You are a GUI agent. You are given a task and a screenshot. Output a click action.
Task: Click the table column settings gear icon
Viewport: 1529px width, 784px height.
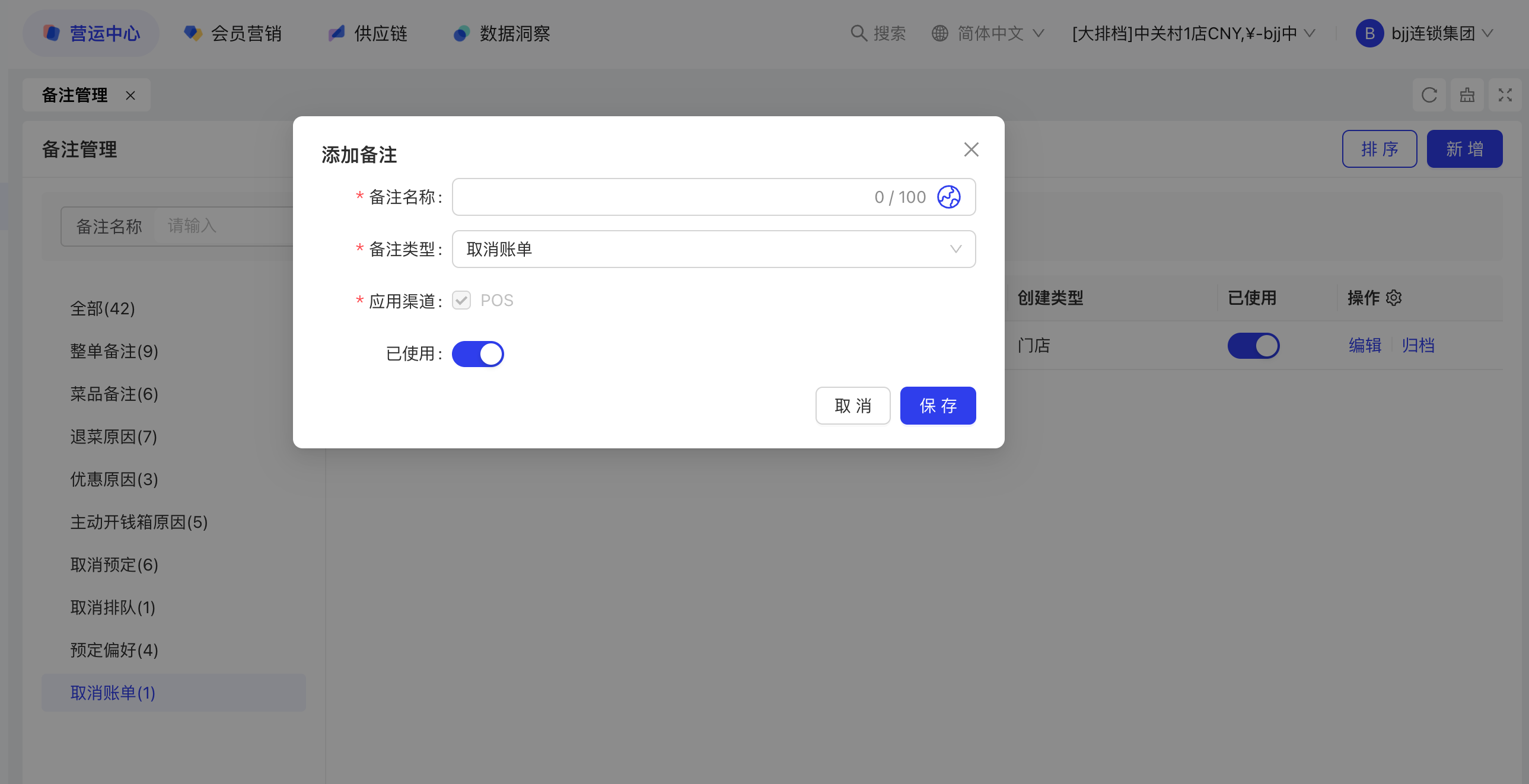pyautogui.click(x=1394, y=297)
